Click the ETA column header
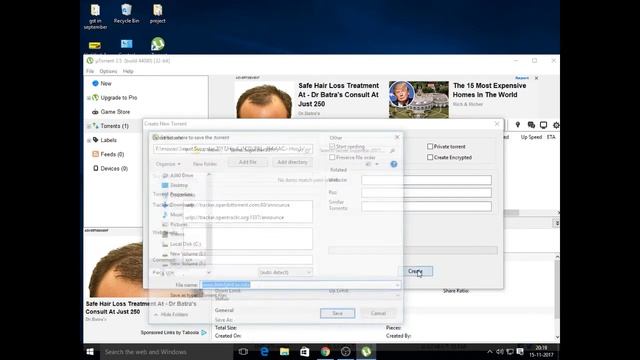The height and width of the screenshot is (360, 640). pyautogui.click(x=551, y=137)
